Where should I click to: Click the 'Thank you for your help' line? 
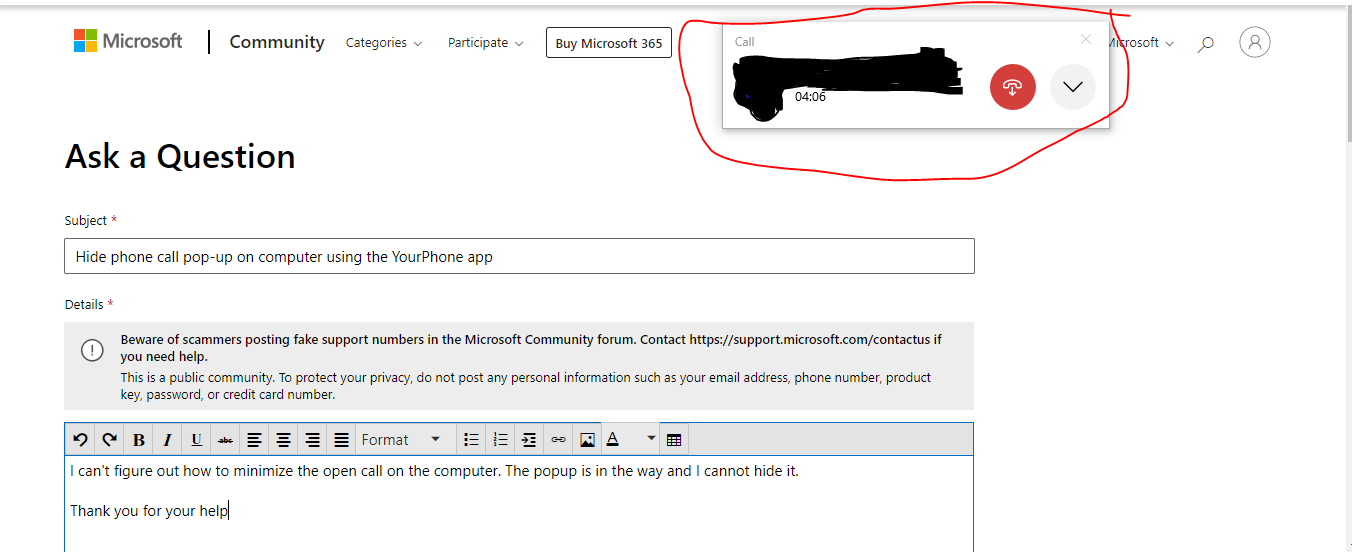click(x=149, y=511)
